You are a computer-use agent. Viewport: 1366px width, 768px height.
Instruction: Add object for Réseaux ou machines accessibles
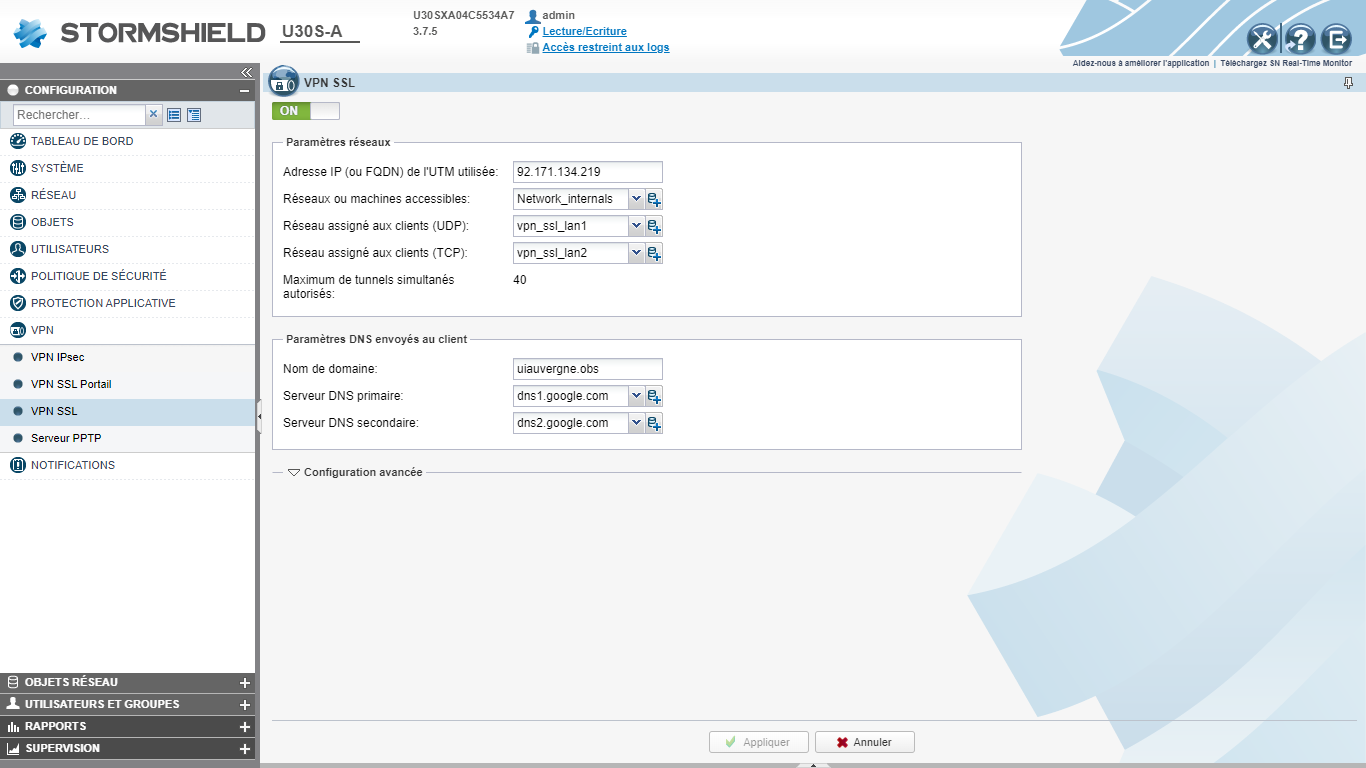click(654, 199)
